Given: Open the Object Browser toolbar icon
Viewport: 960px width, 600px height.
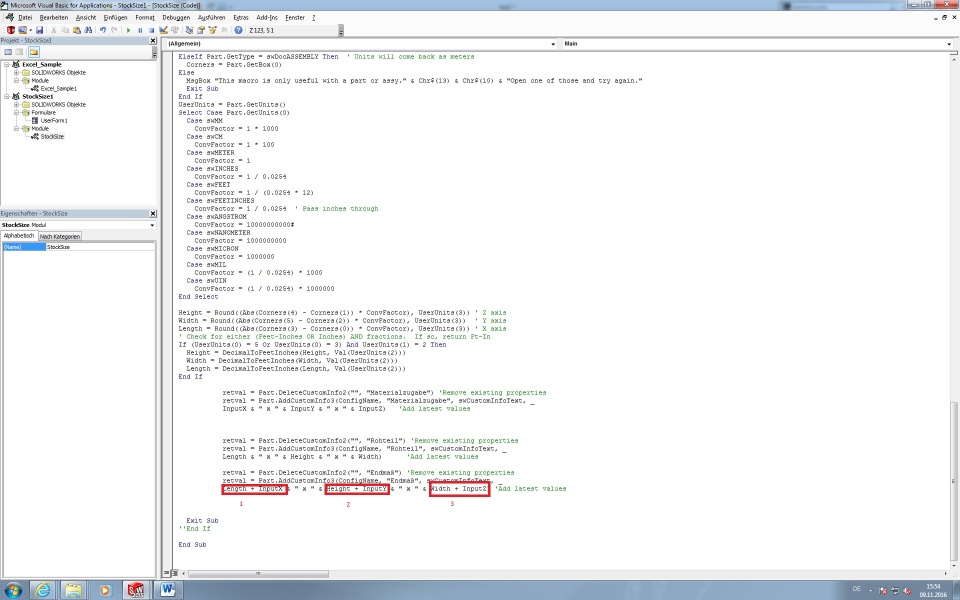Looking at the screenshot, I should [x=212, y=30].
